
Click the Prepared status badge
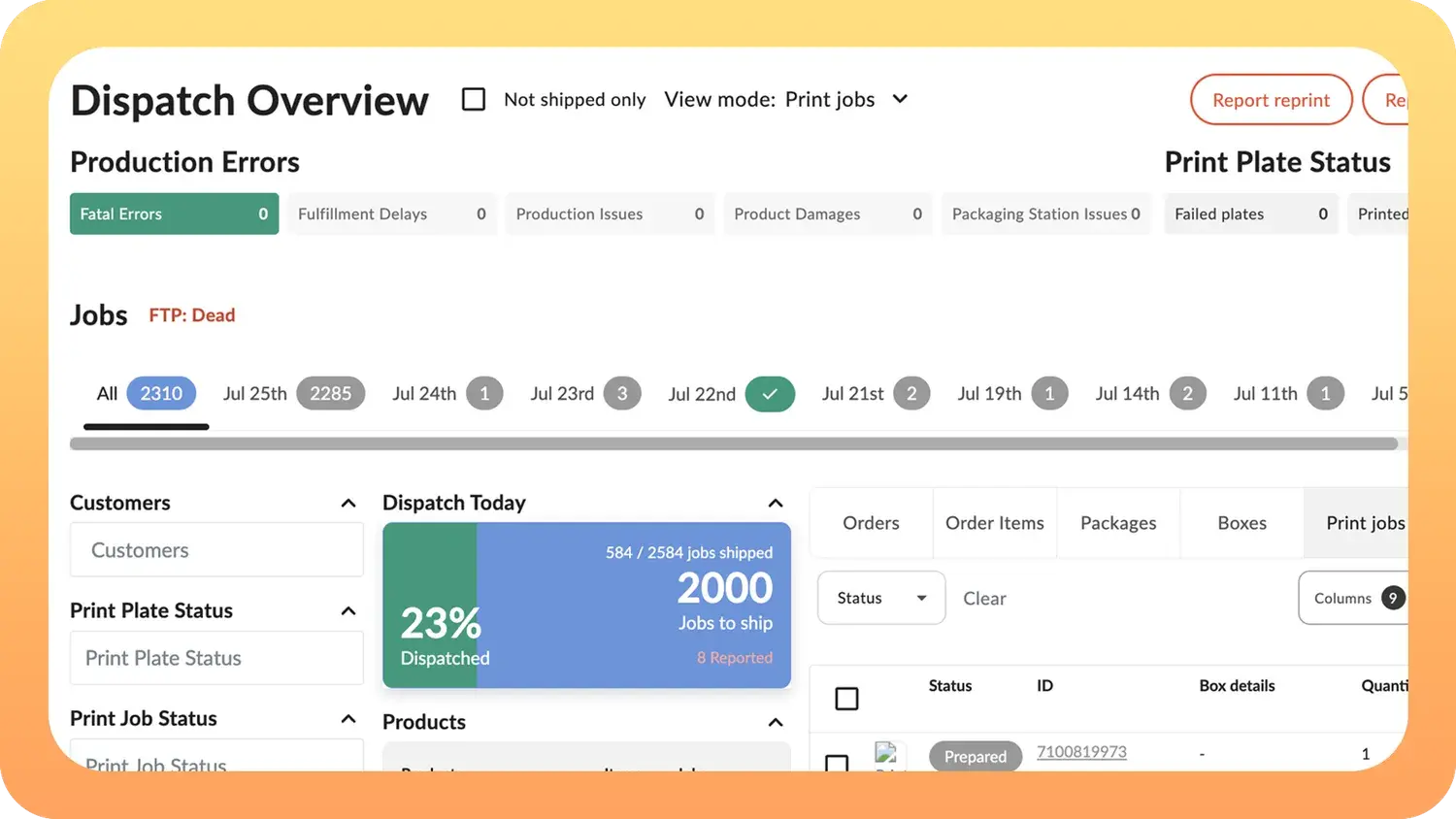(x=976, y=756)
